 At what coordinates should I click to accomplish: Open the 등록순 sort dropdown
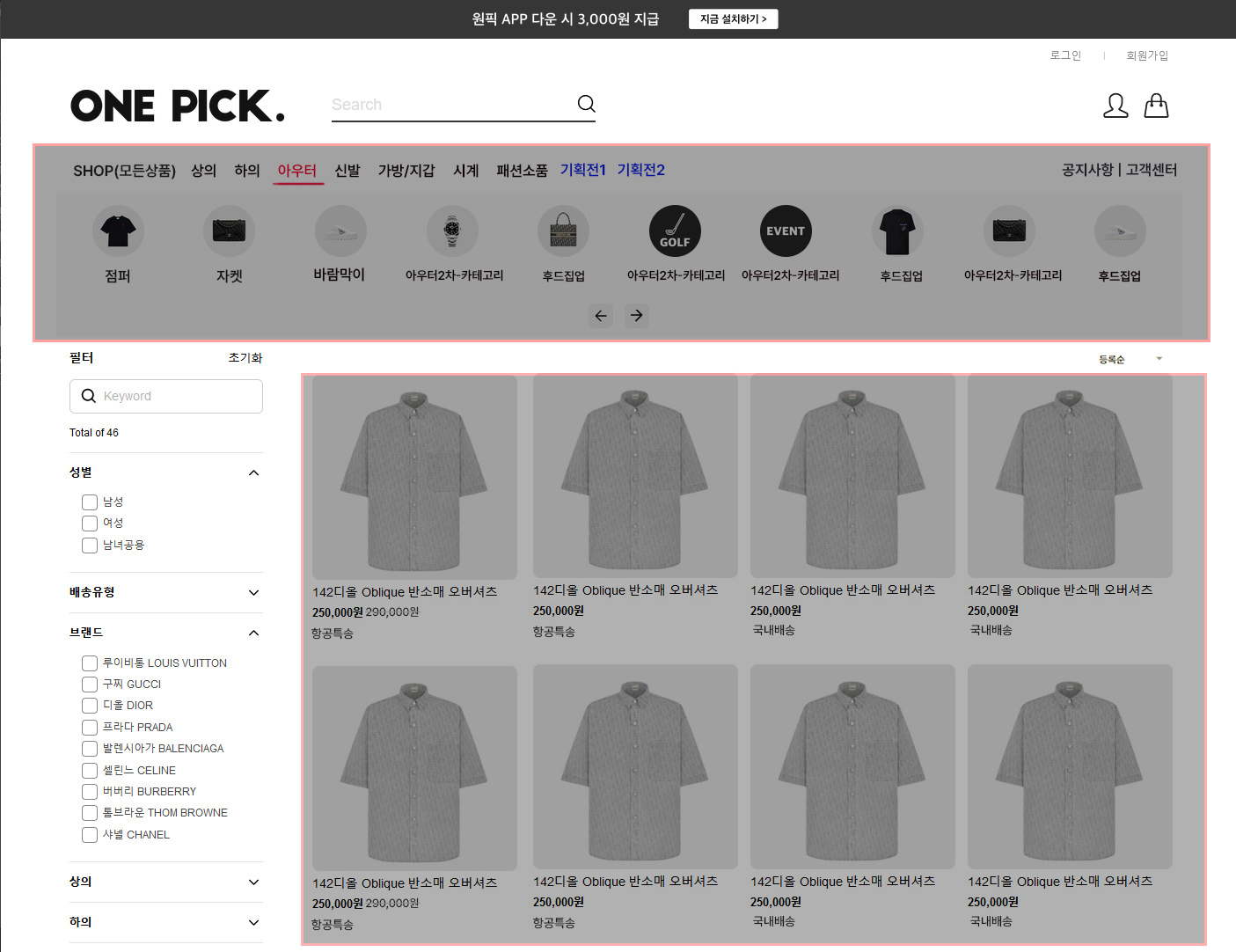tap(1130, 359)
